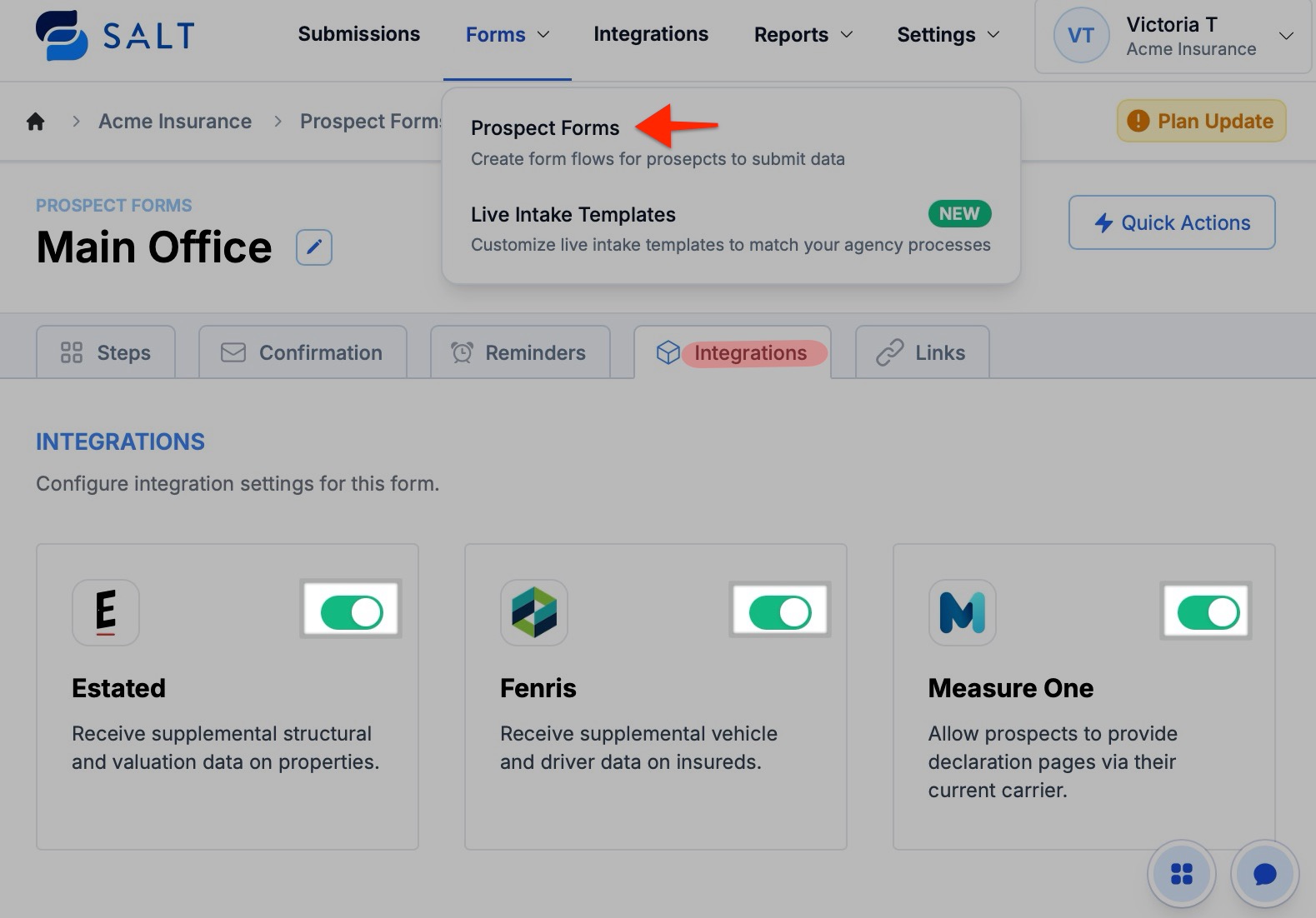Open Integrations in top navigation
1316x918 pixels.
[x=651, y=34]
